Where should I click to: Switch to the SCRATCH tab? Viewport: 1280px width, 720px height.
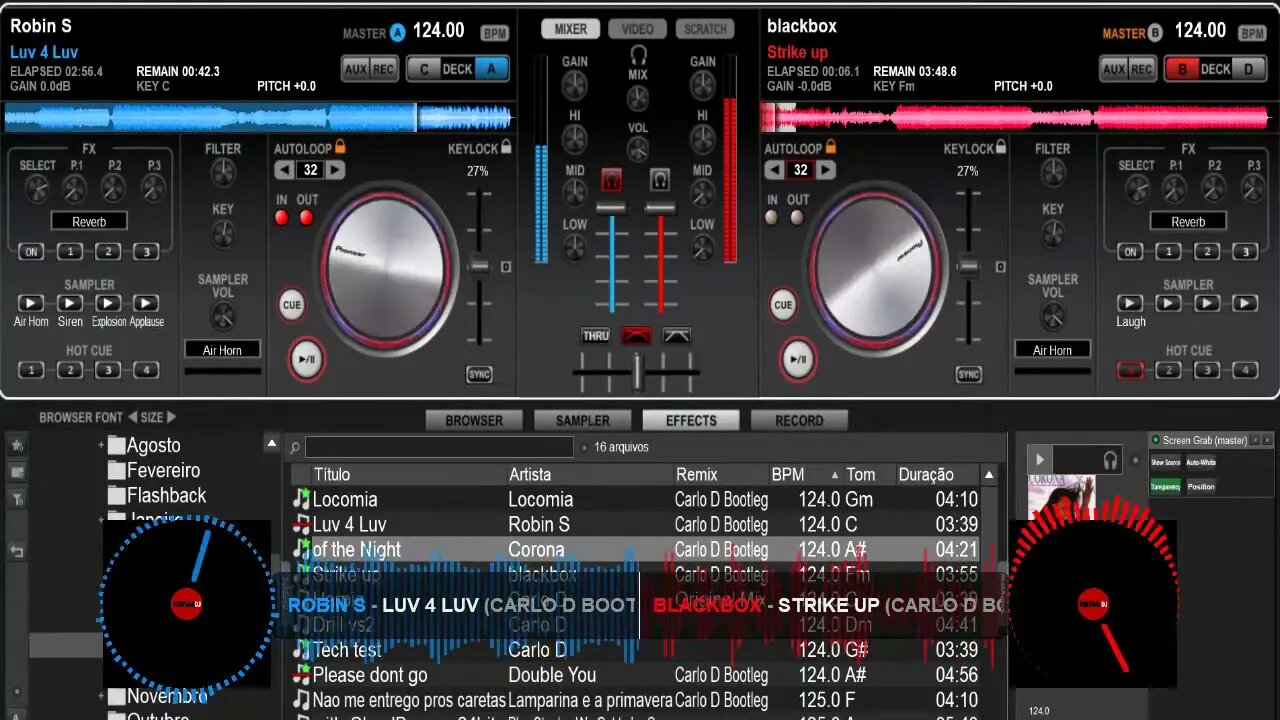(x=705, y=29)
